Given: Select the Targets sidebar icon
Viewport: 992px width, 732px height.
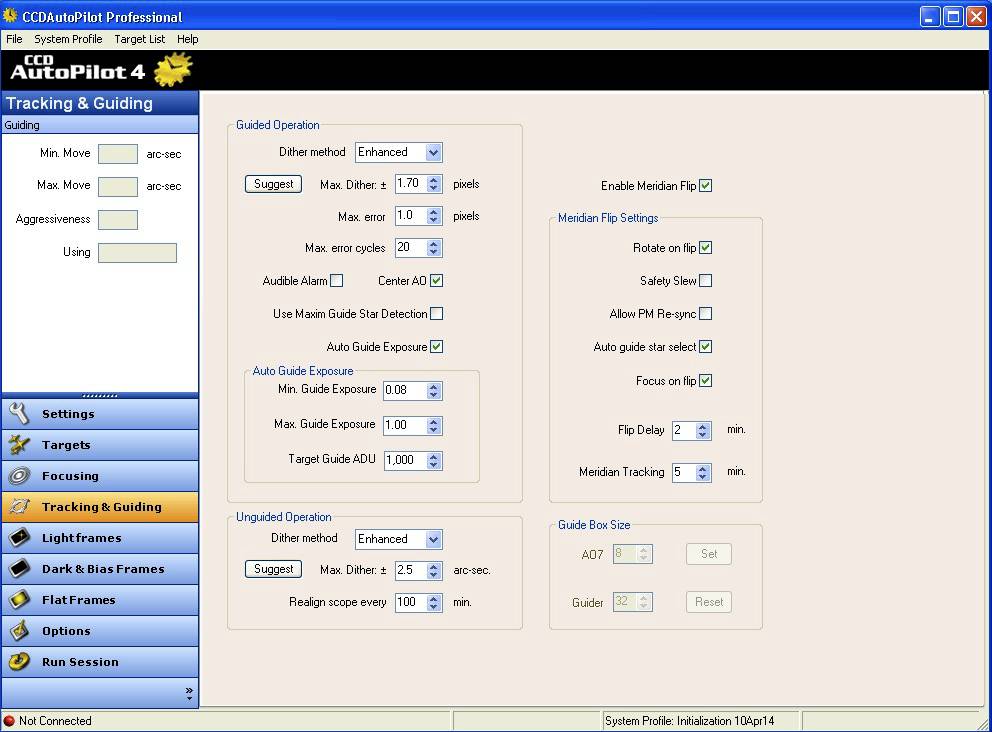Looking at the screenshot, I should [20, 445].
